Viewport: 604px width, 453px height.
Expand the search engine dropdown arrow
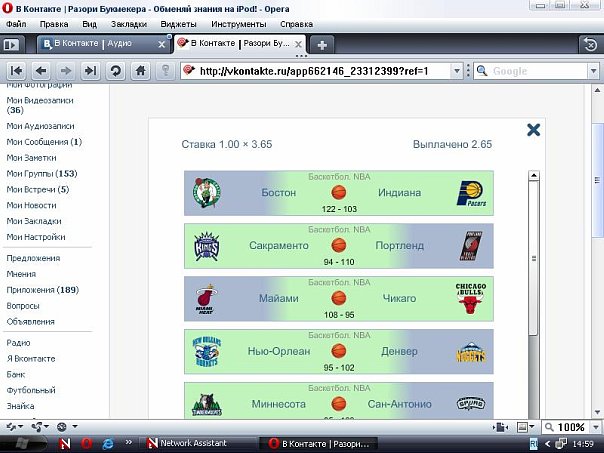pos(481,71)
